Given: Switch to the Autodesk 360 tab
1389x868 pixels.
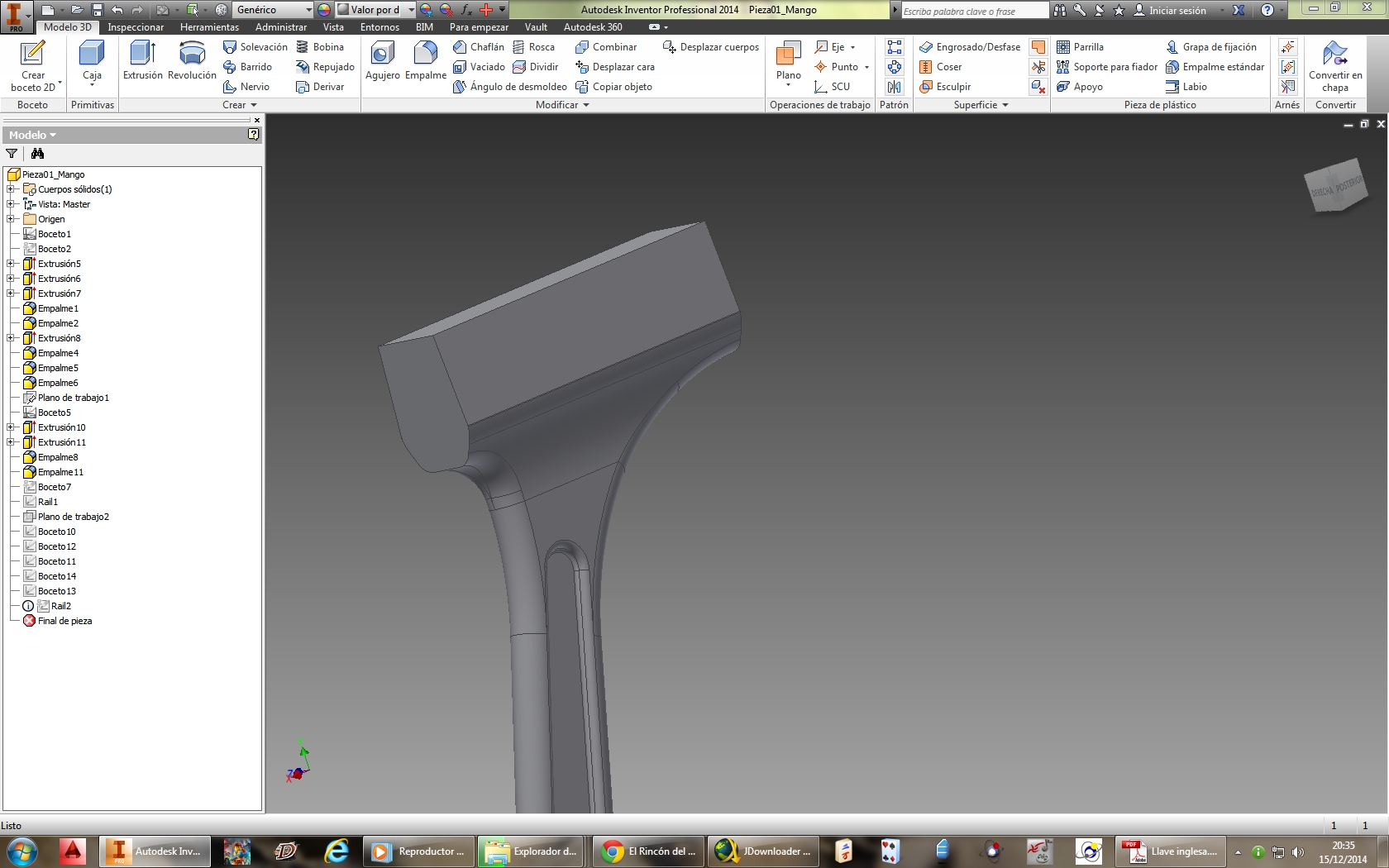Looking at the screenshot, I should click(x=593, y=27).
